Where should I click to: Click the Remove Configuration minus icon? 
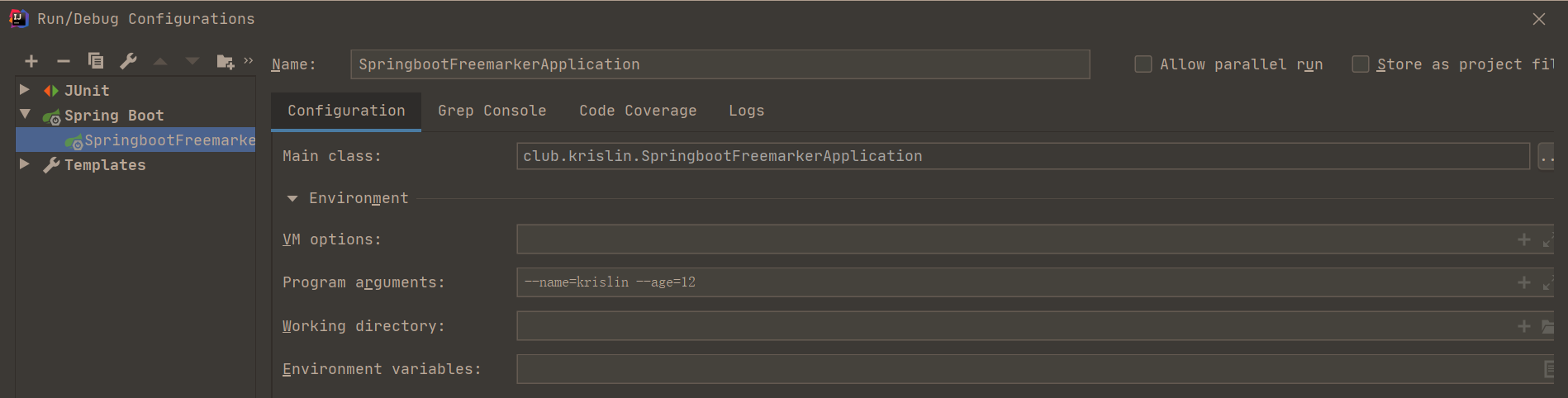pyautogui.click(x=64, y=61)
